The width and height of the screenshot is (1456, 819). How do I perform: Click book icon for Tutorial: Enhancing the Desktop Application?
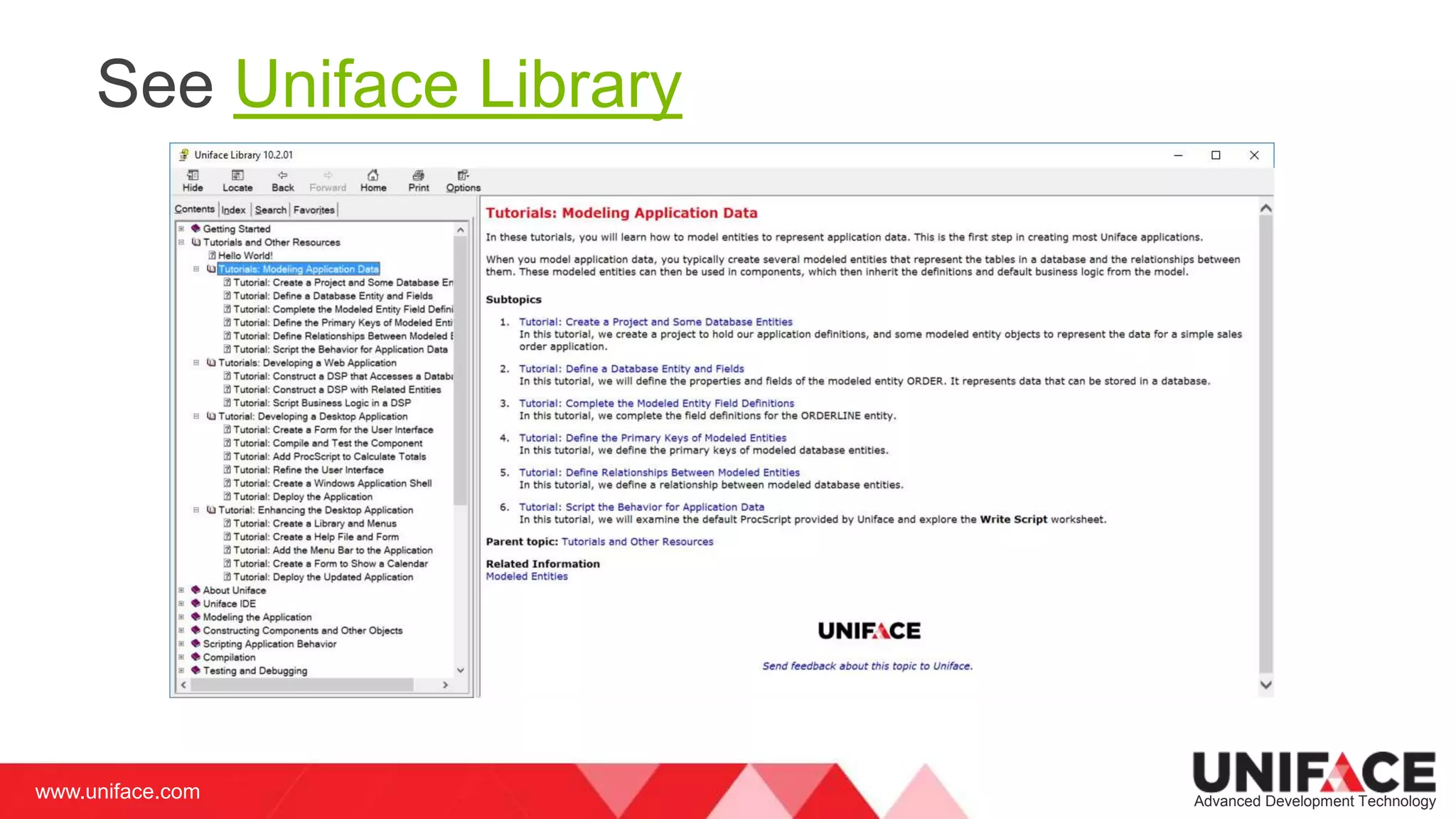[x=211, y=510]
